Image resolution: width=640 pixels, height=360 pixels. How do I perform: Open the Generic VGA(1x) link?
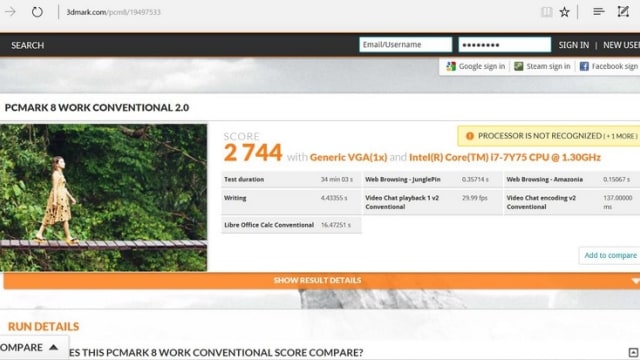348,158
